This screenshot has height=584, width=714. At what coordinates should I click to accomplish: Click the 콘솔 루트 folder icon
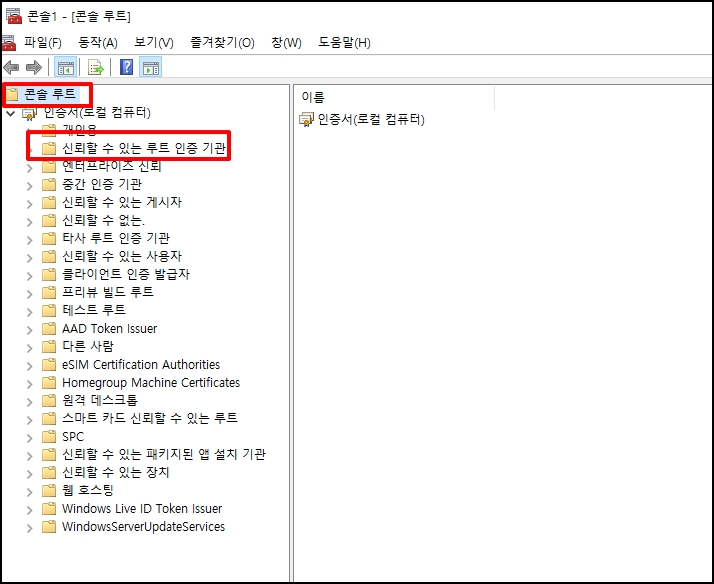tap(11, 94)
